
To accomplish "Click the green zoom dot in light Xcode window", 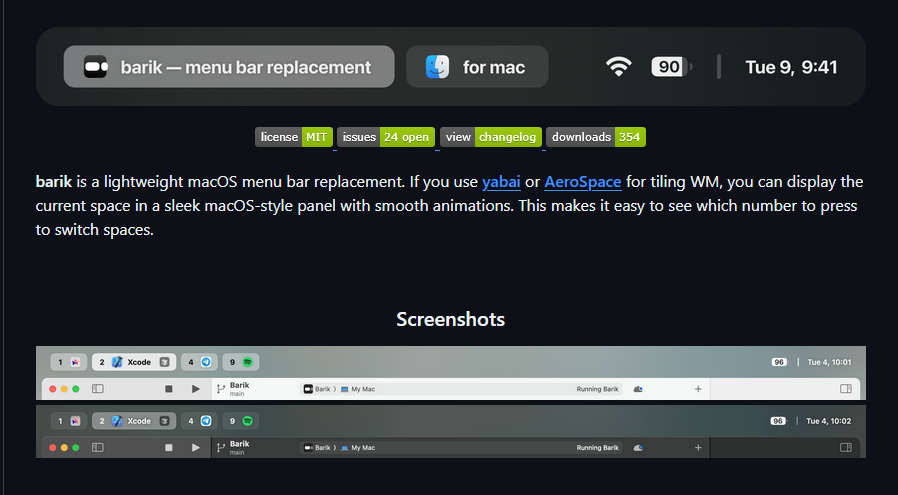I will 76,389.
